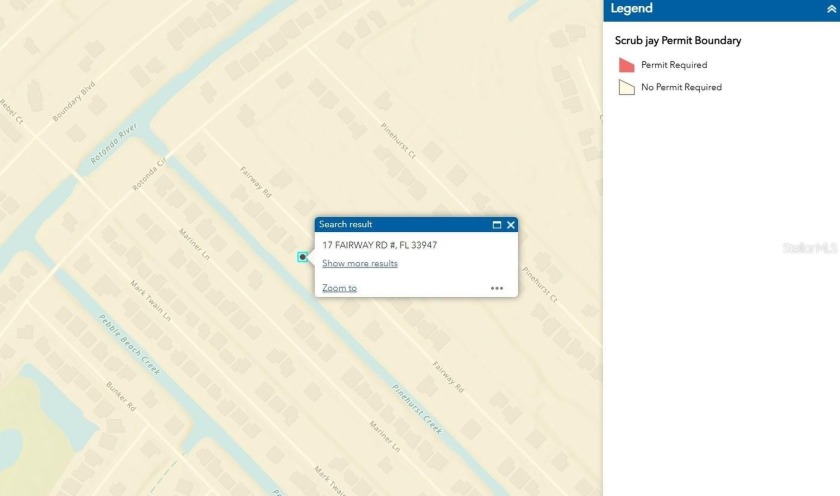The image size is (840, 496).
Task: Click the Permit Required legend text
Action: pos(673,65)
